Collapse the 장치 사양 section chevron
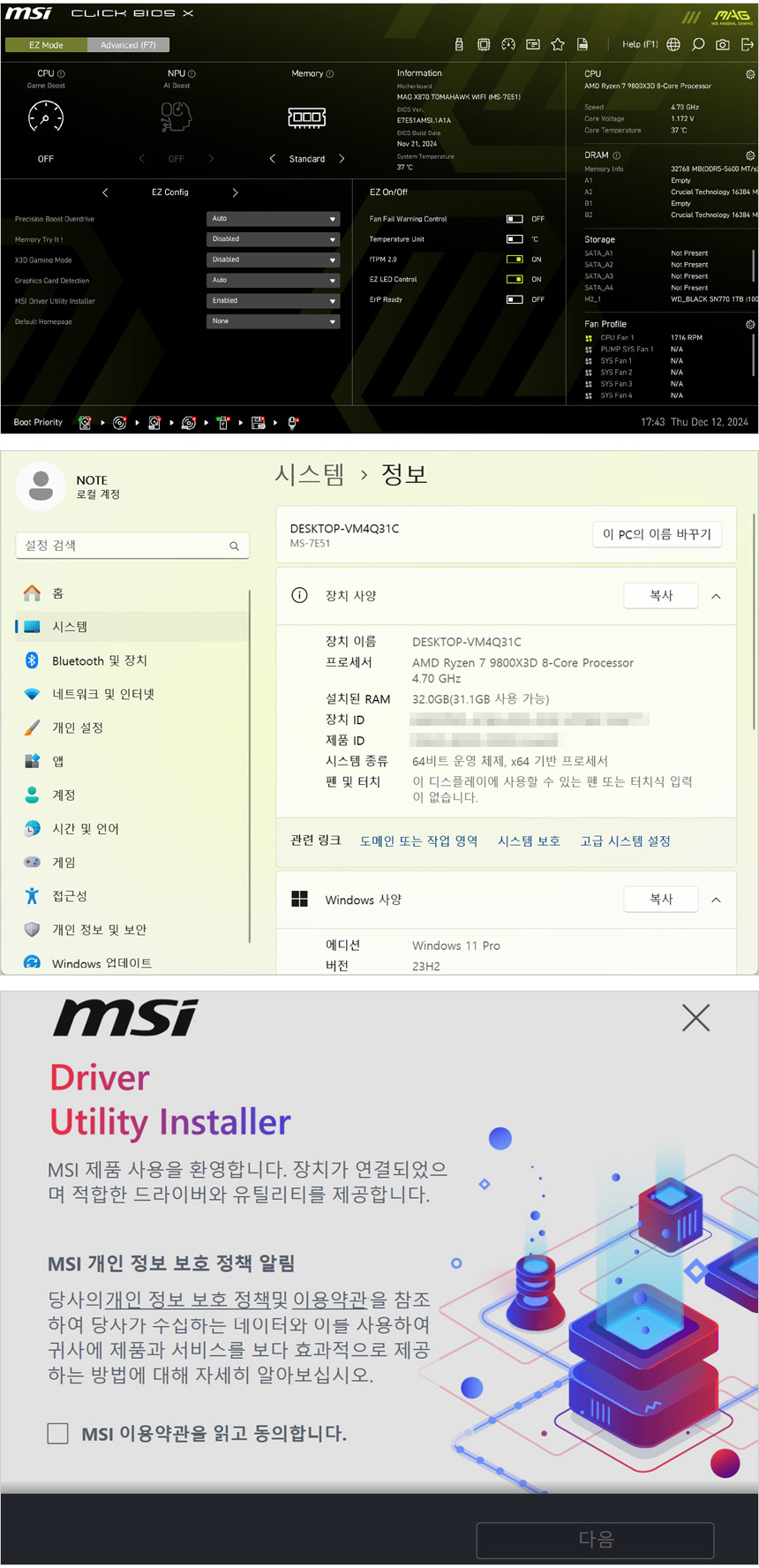The height and width of the screenshot is (1568, 759). click(x=716, y=596)
